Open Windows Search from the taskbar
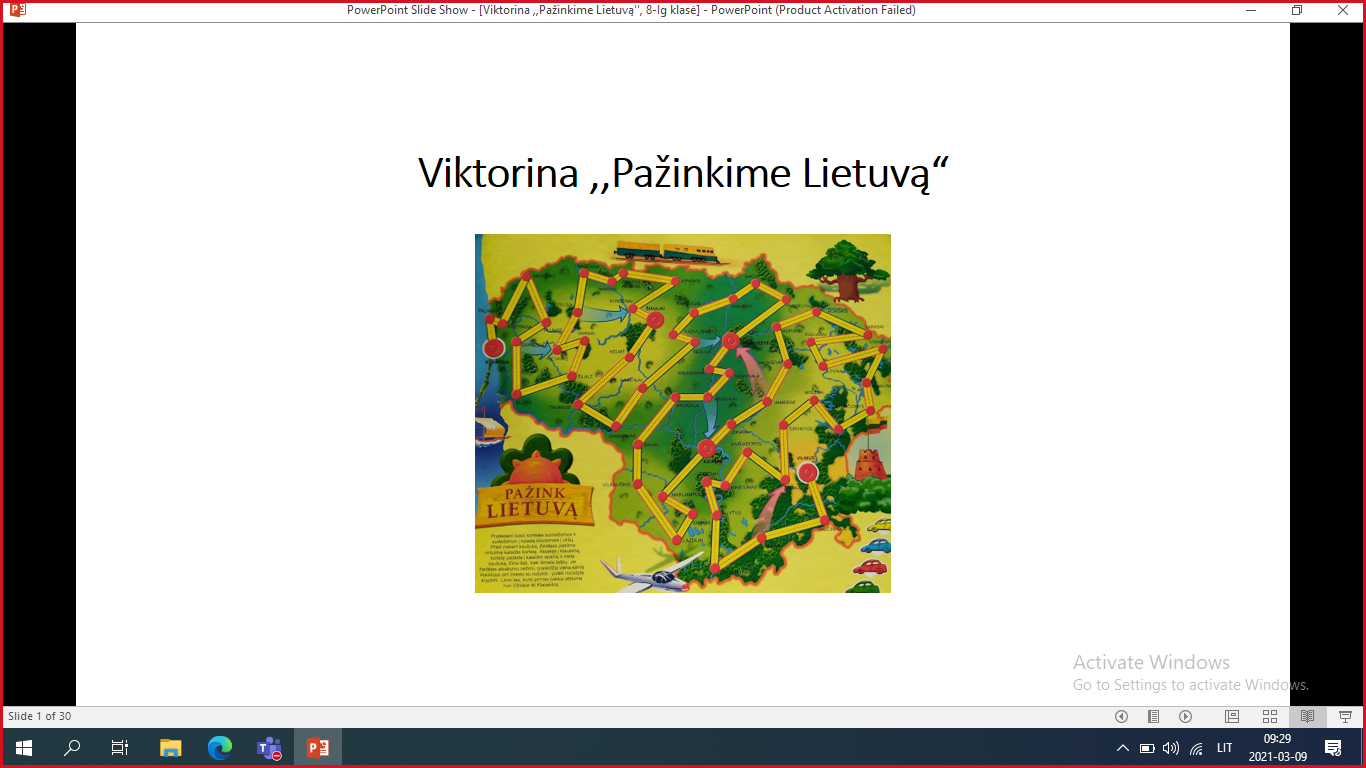This screenshot has height=768, width=1366. [x=72, y=747]
